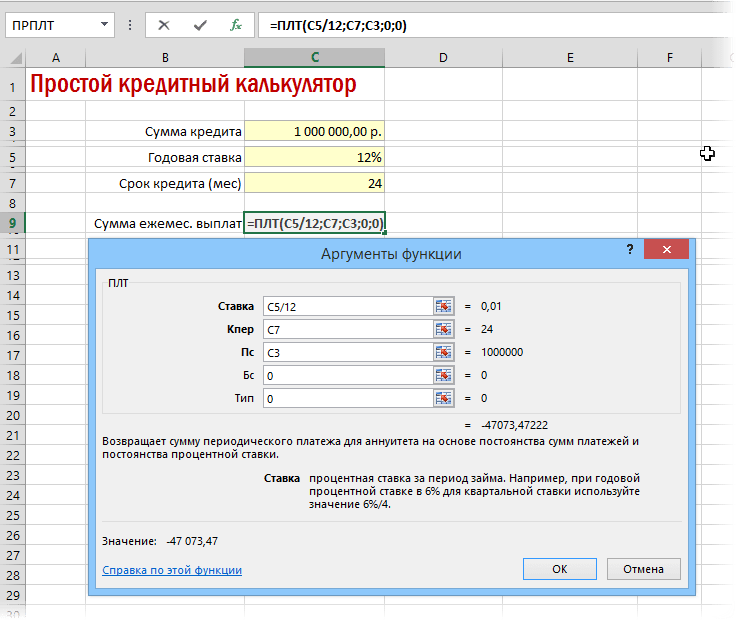Image resolution: width=736 pixels, height=620 pixels.
Task: Select row 15 header
Action: tap(13, 315)
